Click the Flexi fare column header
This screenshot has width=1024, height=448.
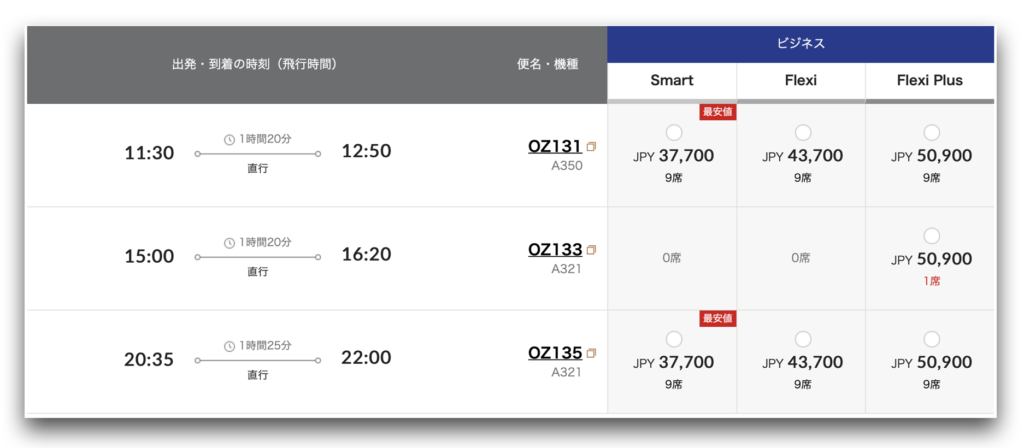pos(801,82)
